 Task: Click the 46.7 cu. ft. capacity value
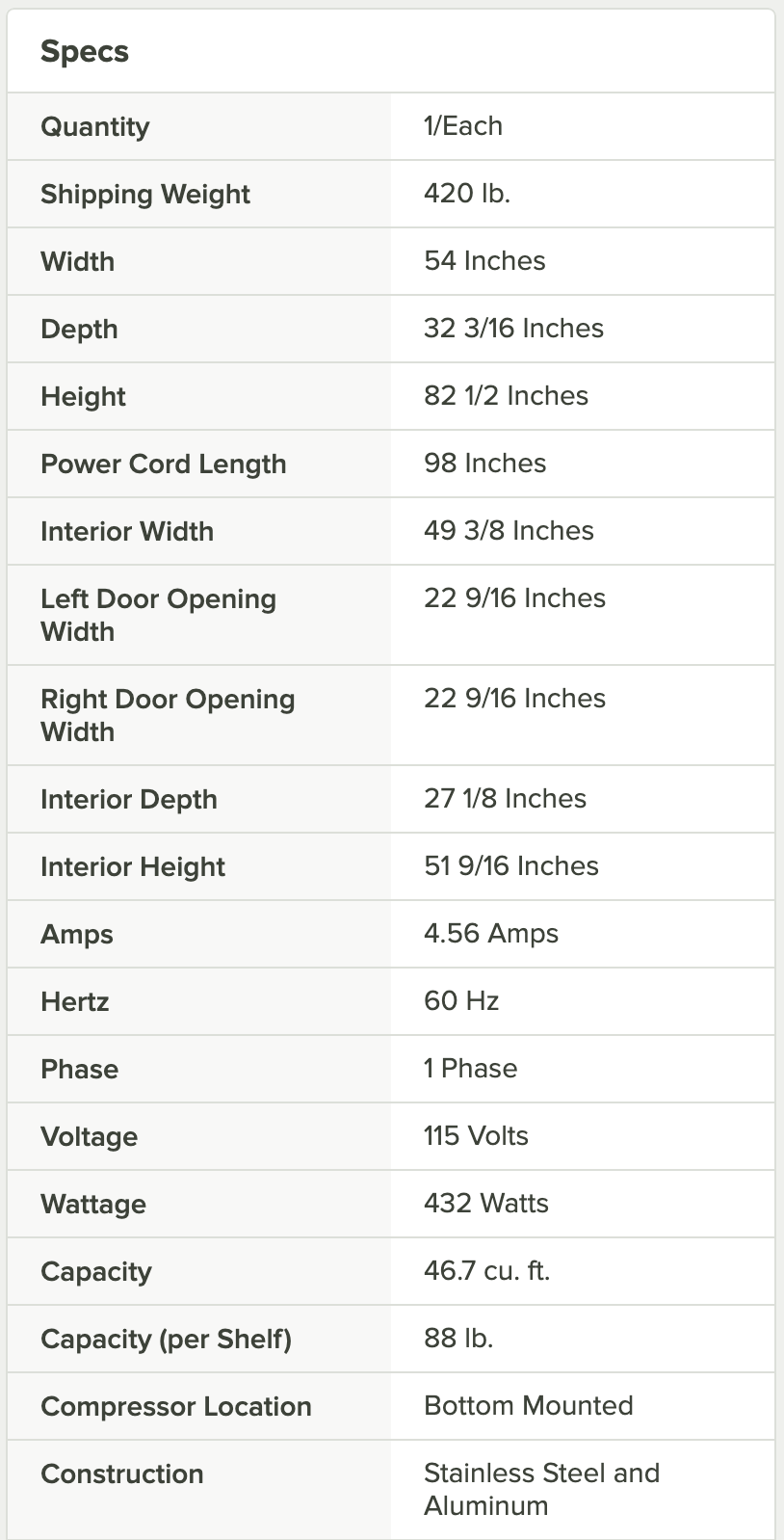(486, 1271)
